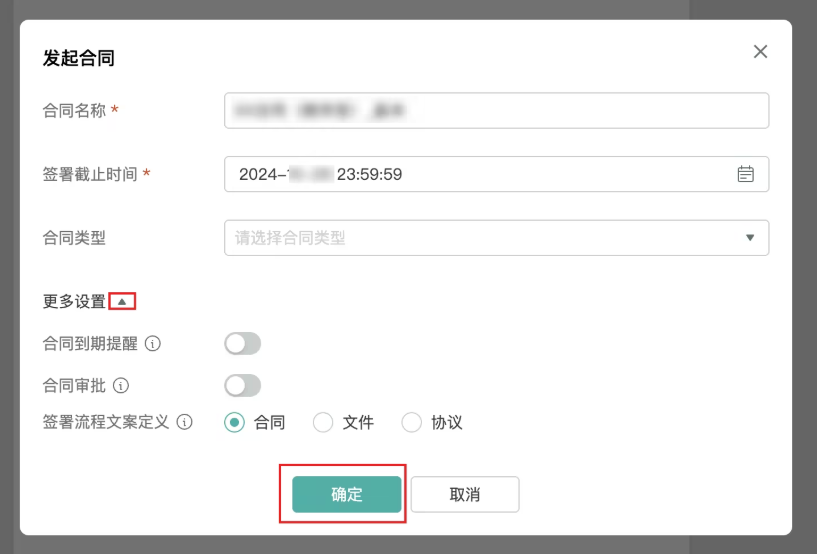
Task: Confirm with the 确定 button
Action: tap(346, 494)
